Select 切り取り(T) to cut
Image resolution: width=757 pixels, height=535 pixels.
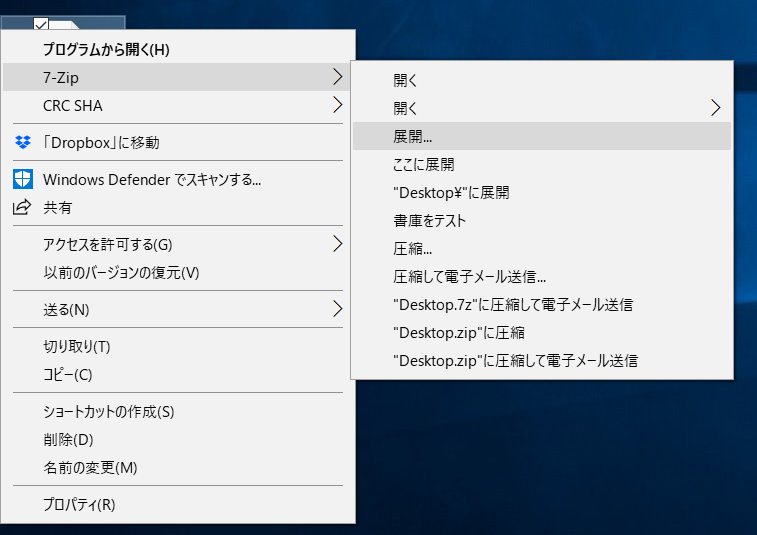point(179,346)
